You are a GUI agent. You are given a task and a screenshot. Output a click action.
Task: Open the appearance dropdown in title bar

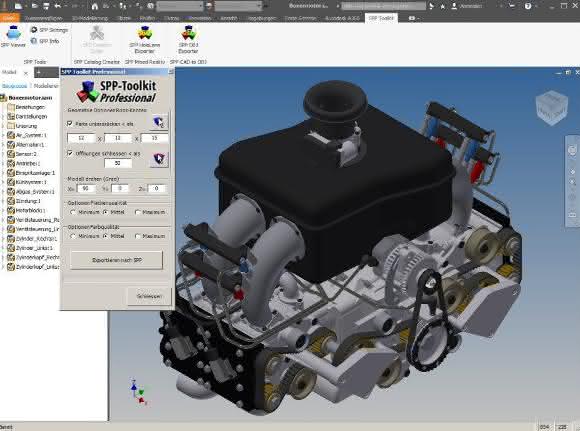click(238, 6)
